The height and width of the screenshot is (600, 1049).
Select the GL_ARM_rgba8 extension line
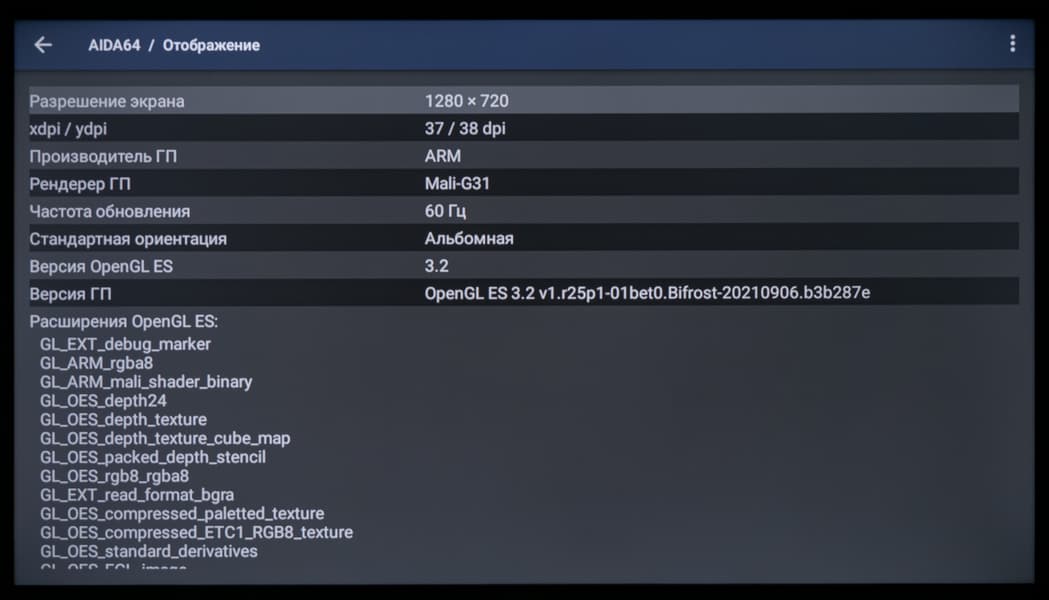click(96, 363)
